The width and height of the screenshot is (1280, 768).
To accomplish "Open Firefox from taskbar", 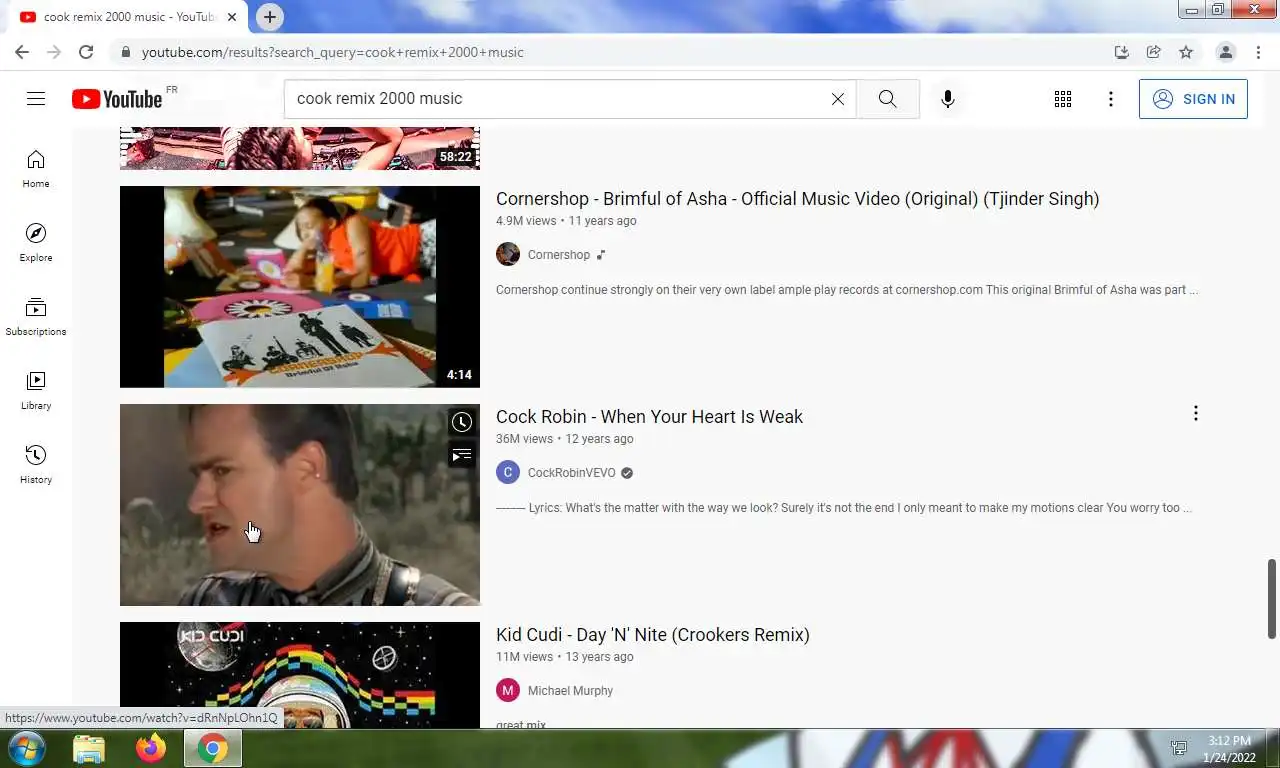I will click(151, 749).
